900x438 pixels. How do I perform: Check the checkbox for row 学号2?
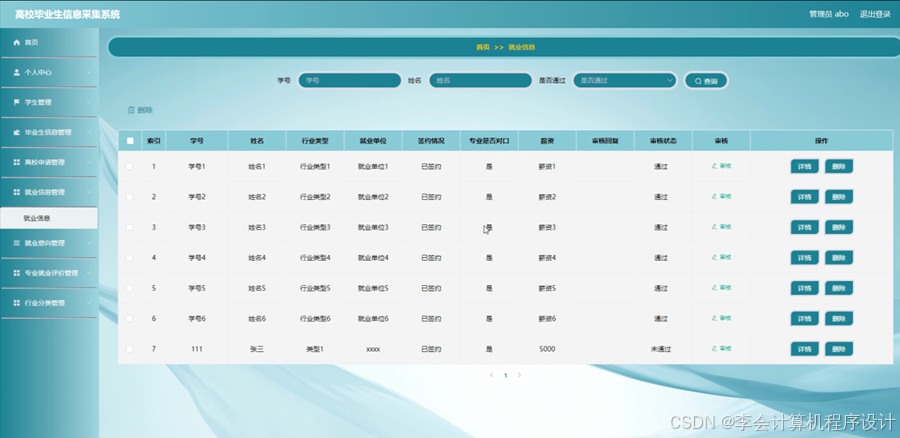pyautogui.click(x=129, y=197)
